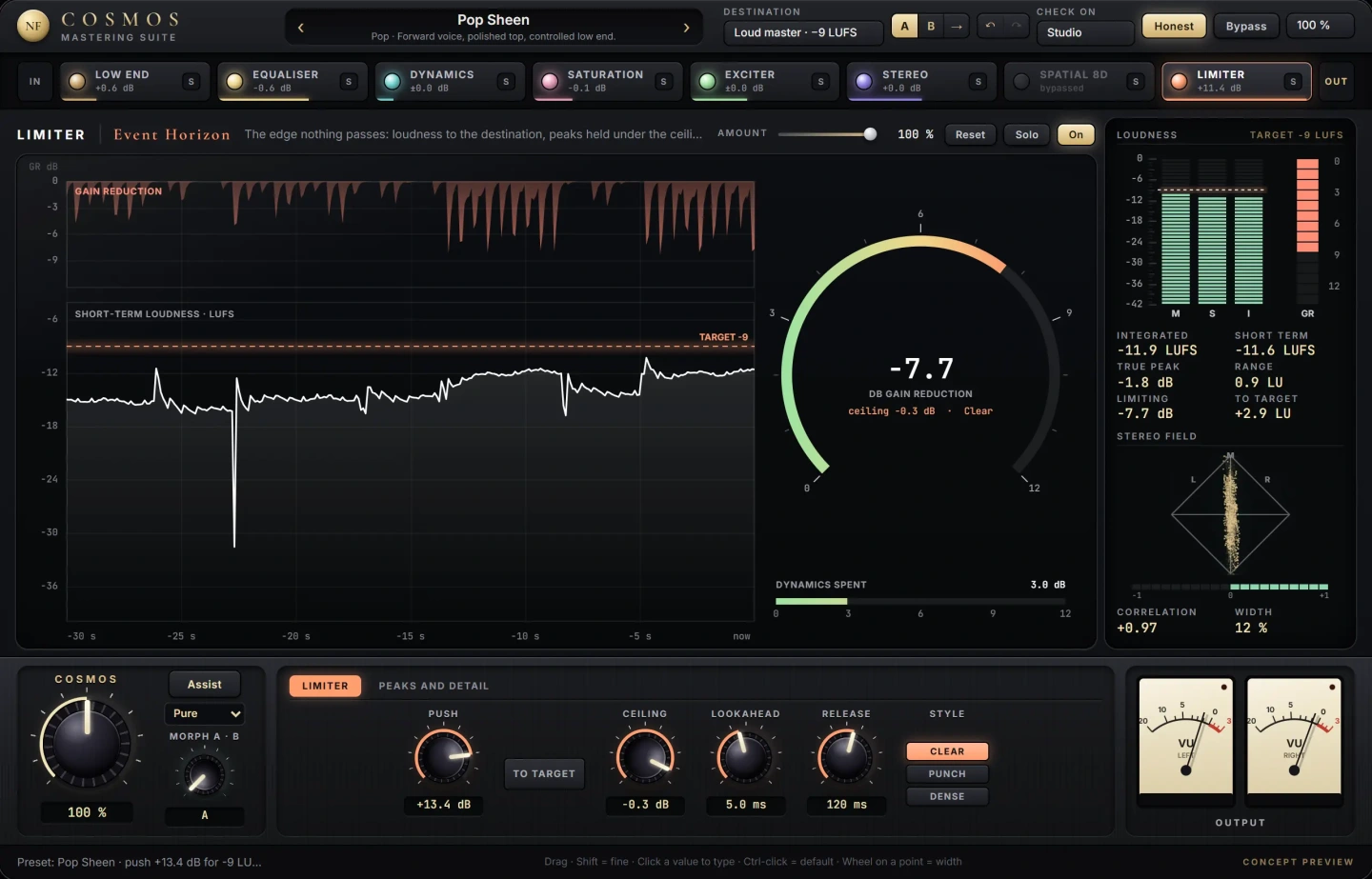
Task: Solo the Equaliser module
Action: (x=349, y=82)
